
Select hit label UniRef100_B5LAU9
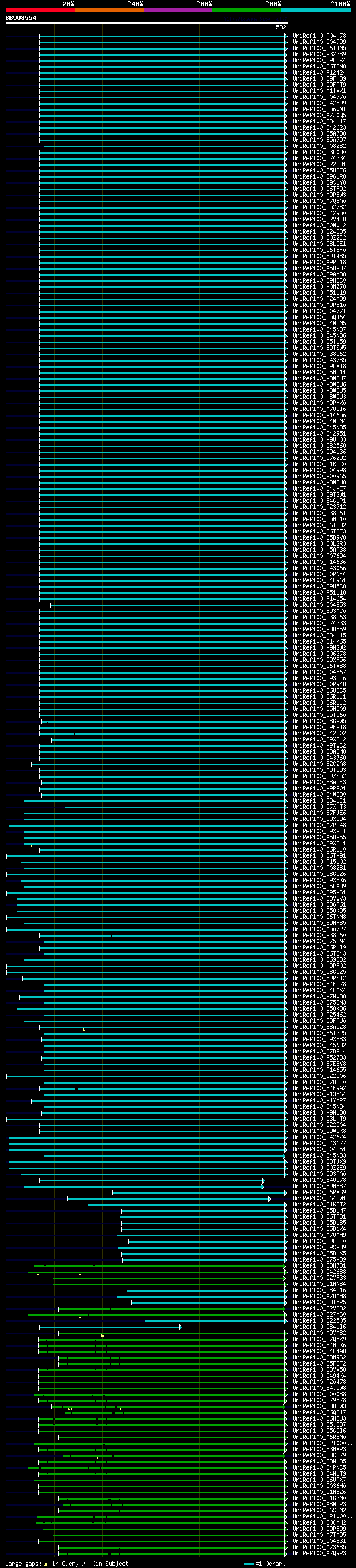click(319, 886)
